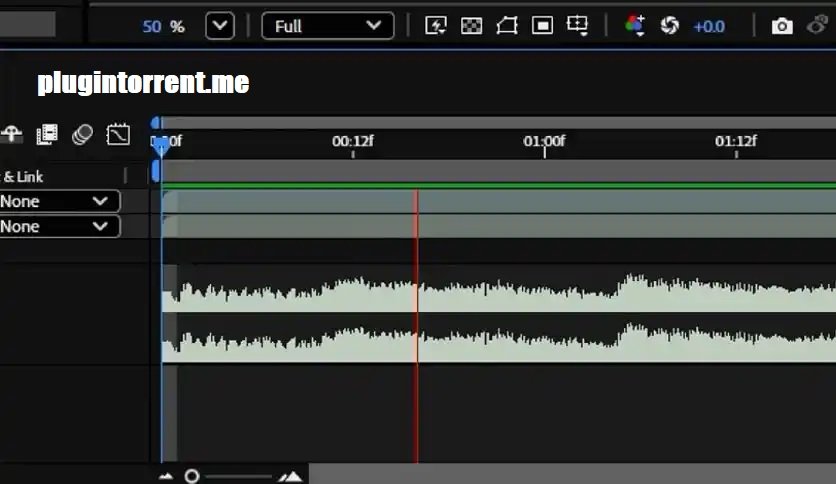
Task: Open grid and guide options icon
Action: [577, 26]
